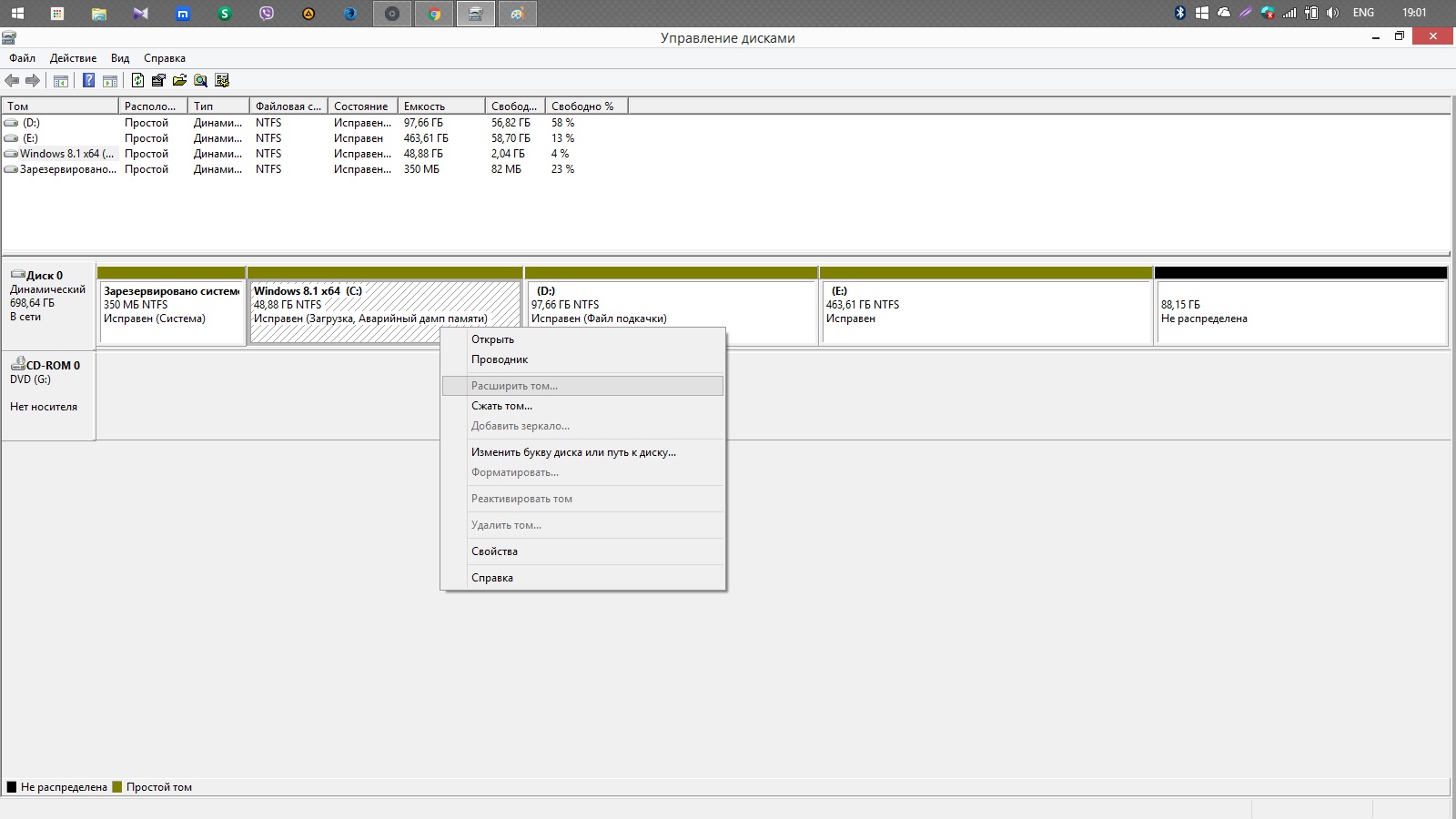Click the Диск 0 disk label
This screenshot has height=819, width=1456.
point(45,276)
